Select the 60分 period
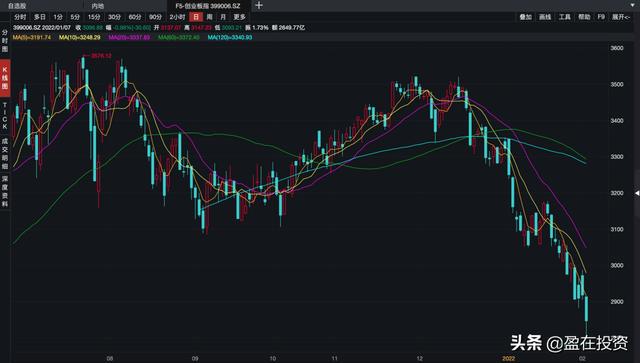 coord(135,17)
